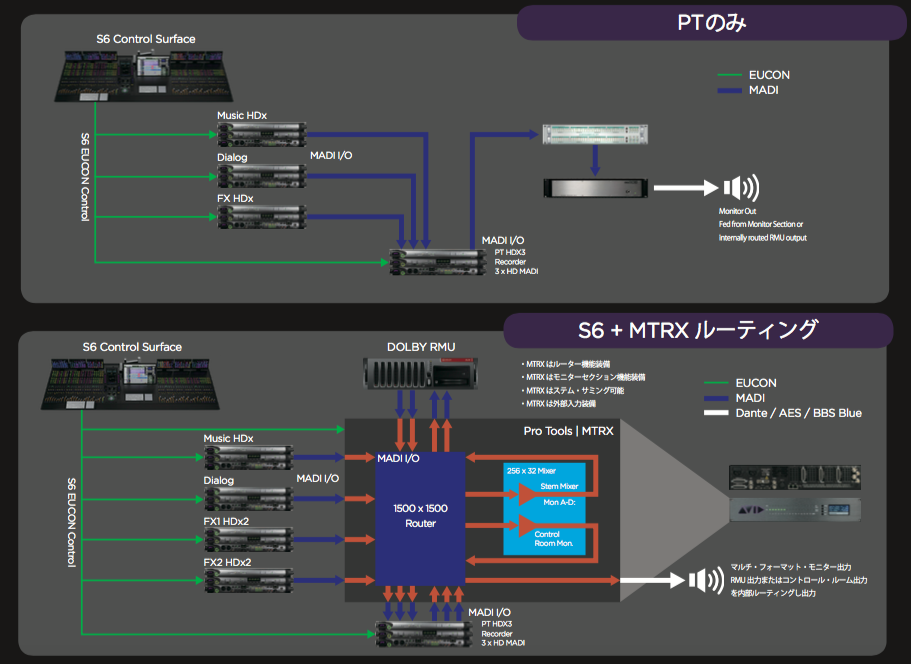Click the 1500 x 1500 Router block
The height and width of the screenshot is (664, 911).
[421, 518]
